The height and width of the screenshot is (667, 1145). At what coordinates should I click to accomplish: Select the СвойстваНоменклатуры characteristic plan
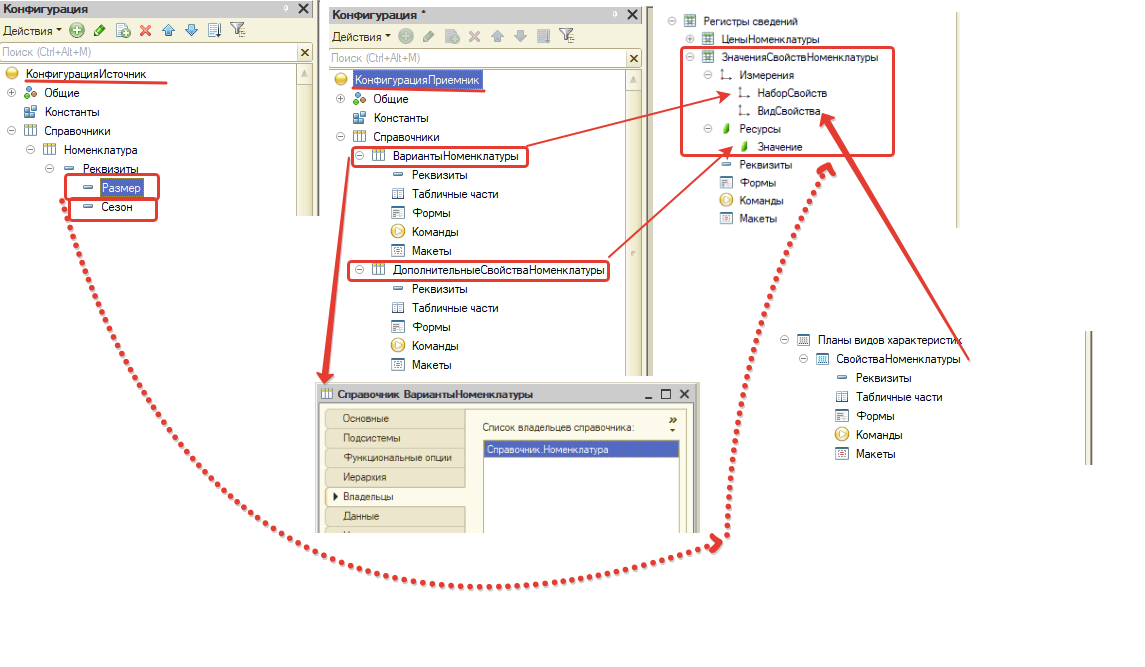898,359
